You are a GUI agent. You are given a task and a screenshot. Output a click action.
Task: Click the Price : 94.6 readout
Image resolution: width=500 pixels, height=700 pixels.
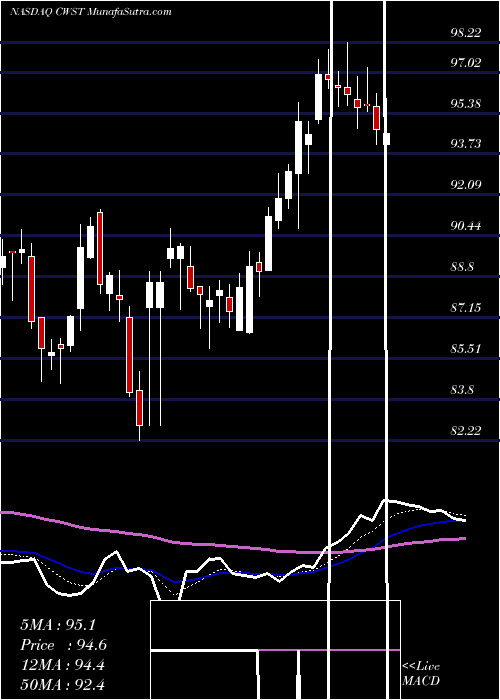tap(63, 645)
